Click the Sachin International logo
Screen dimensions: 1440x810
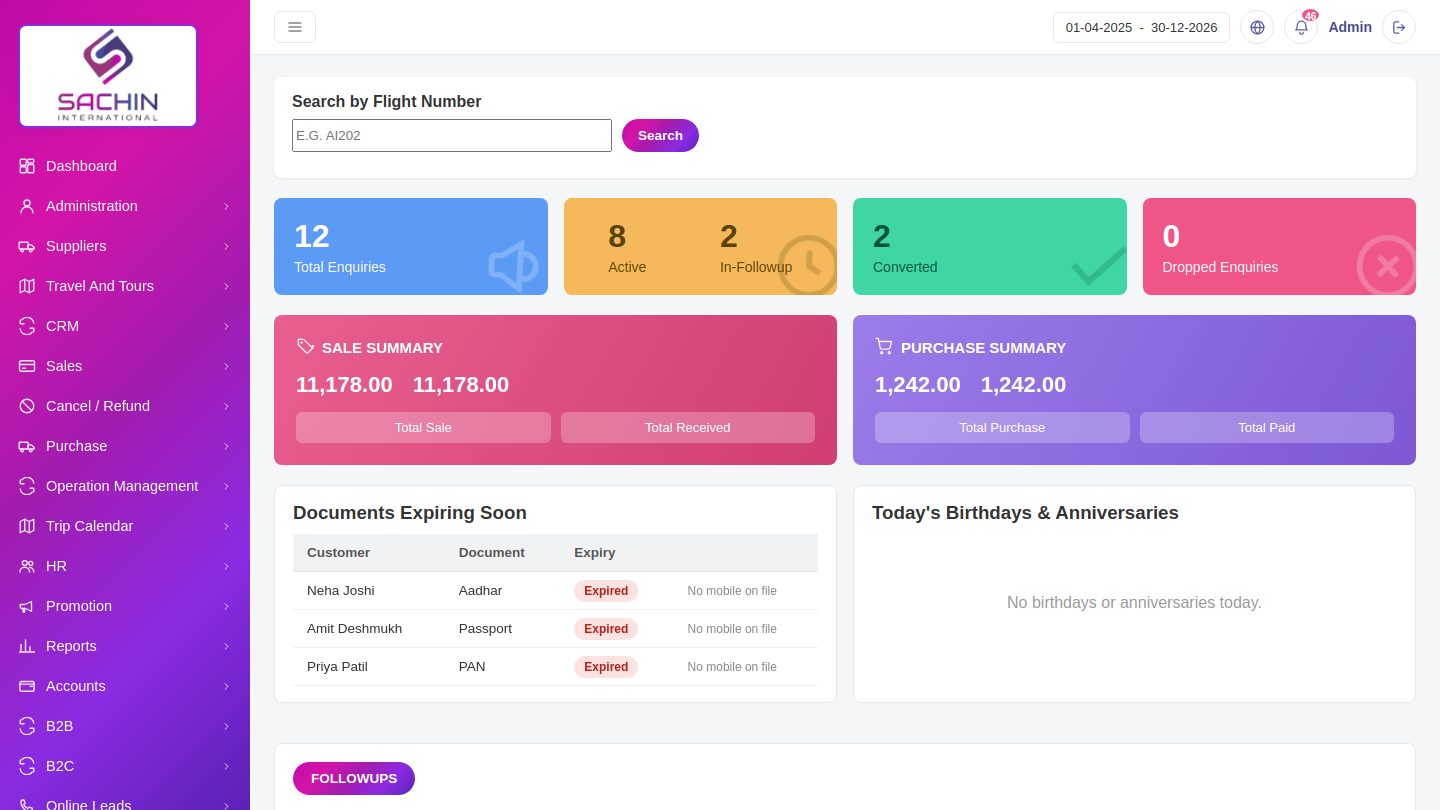[x=108, y=76]
